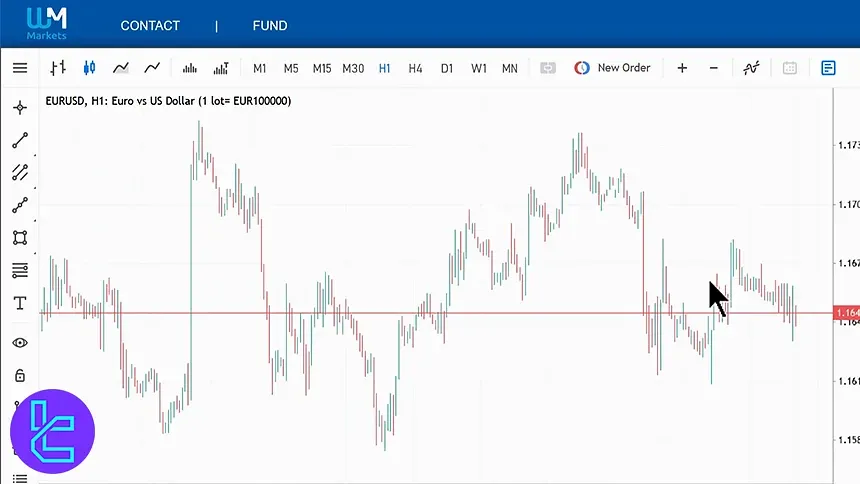Open the greyed calendar icon
The image size is (860, 484).
pyautogui.click(x=790, y=68)
